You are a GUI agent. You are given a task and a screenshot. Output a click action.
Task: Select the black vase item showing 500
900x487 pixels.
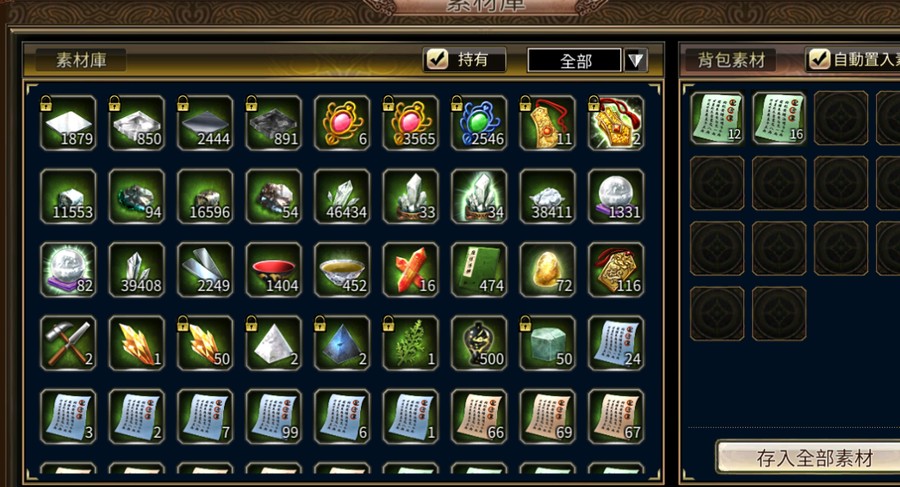(479, 343)
